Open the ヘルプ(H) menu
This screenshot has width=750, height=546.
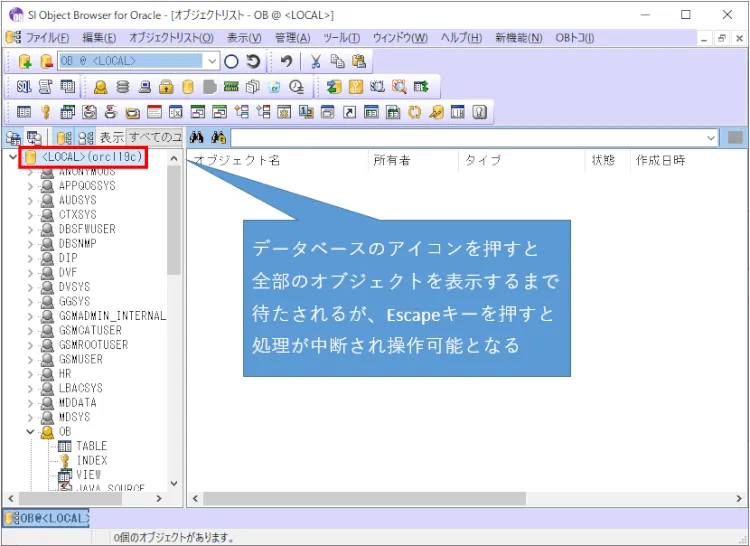click(x=461, y=38)
